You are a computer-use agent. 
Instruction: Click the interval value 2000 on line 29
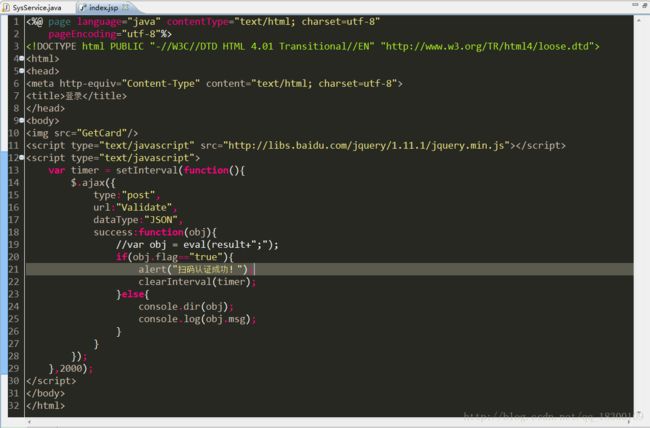(70, 369)
